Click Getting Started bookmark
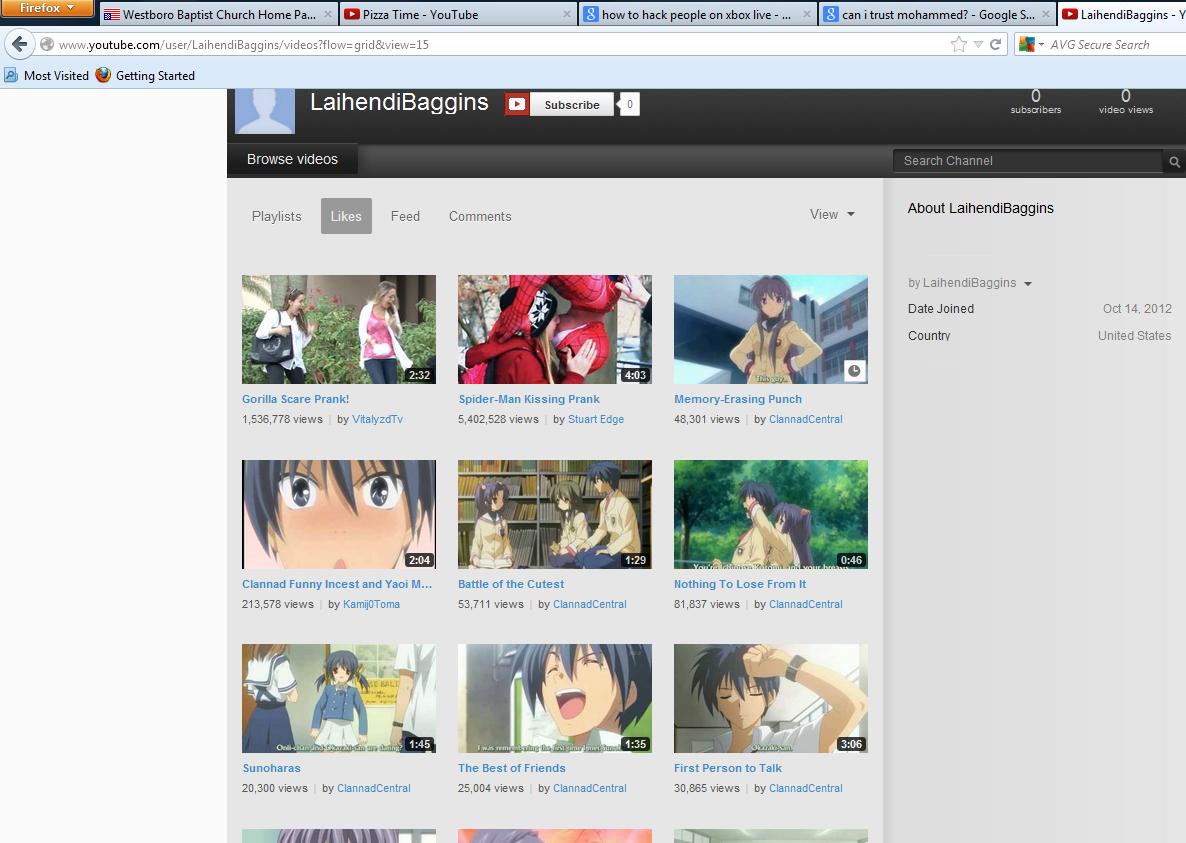Viewport: 1186px width, 843px height. [x=145, y=76]
